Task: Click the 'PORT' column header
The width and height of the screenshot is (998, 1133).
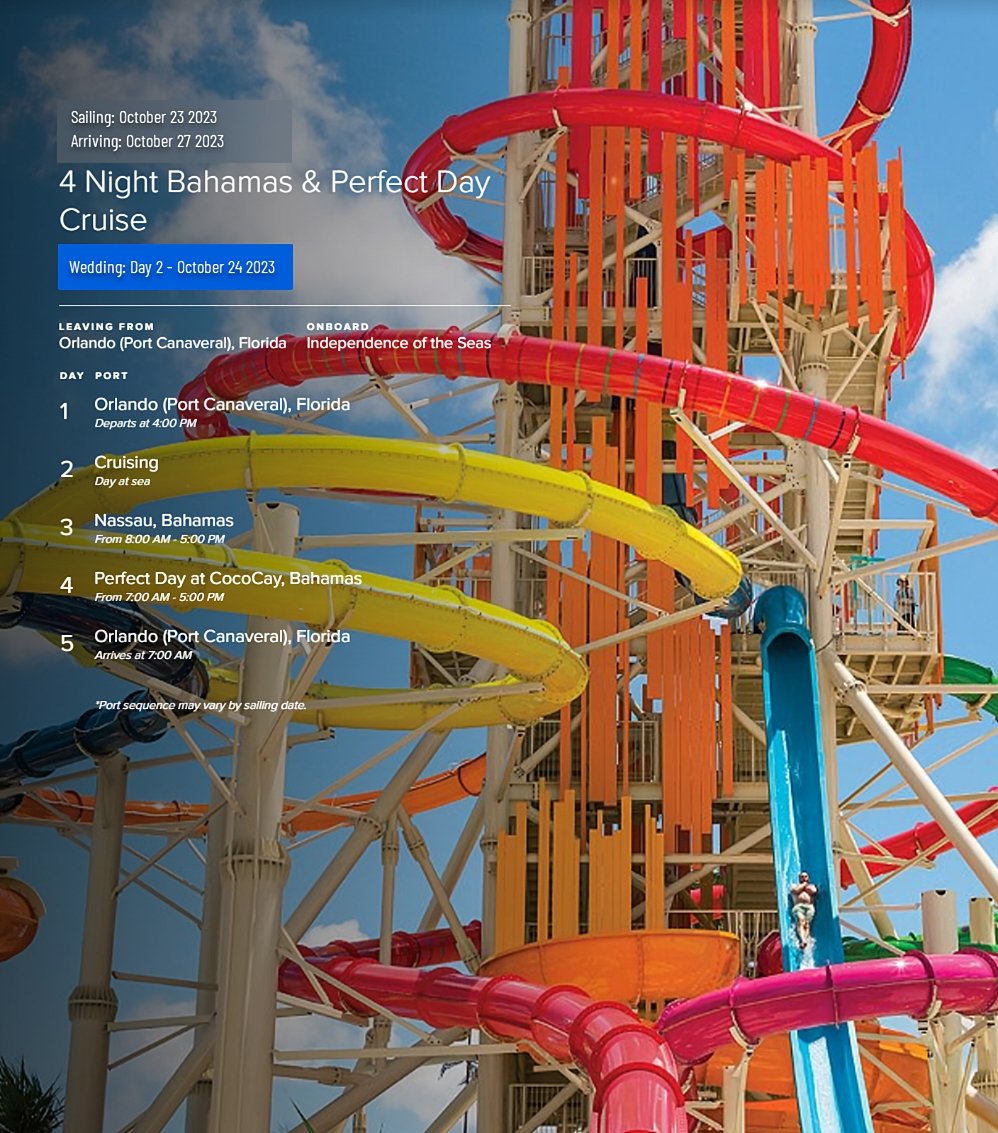Action: tap(111, 376)
